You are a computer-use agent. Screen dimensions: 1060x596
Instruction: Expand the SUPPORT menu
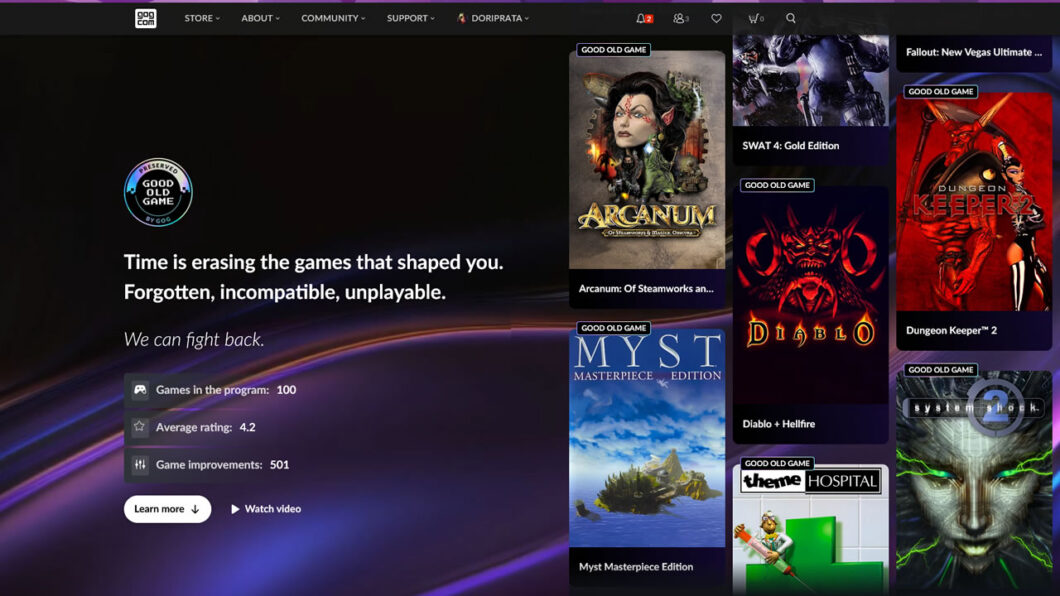click(x=410, y=18)
